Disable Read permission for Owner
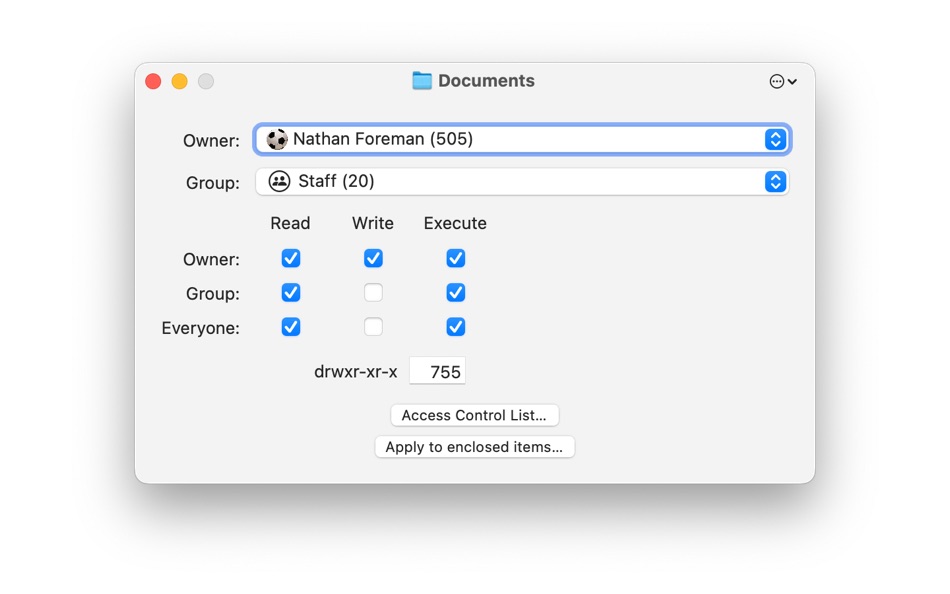This screenshot has height=594, width=950. click(290, 258)
